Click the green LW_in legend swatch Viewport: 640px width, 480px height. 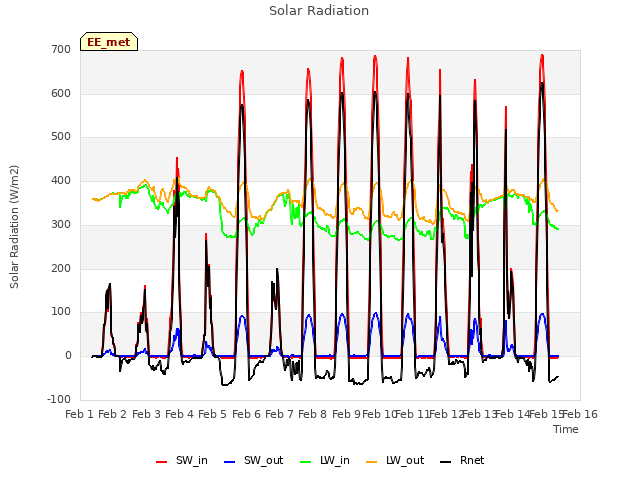306,462
